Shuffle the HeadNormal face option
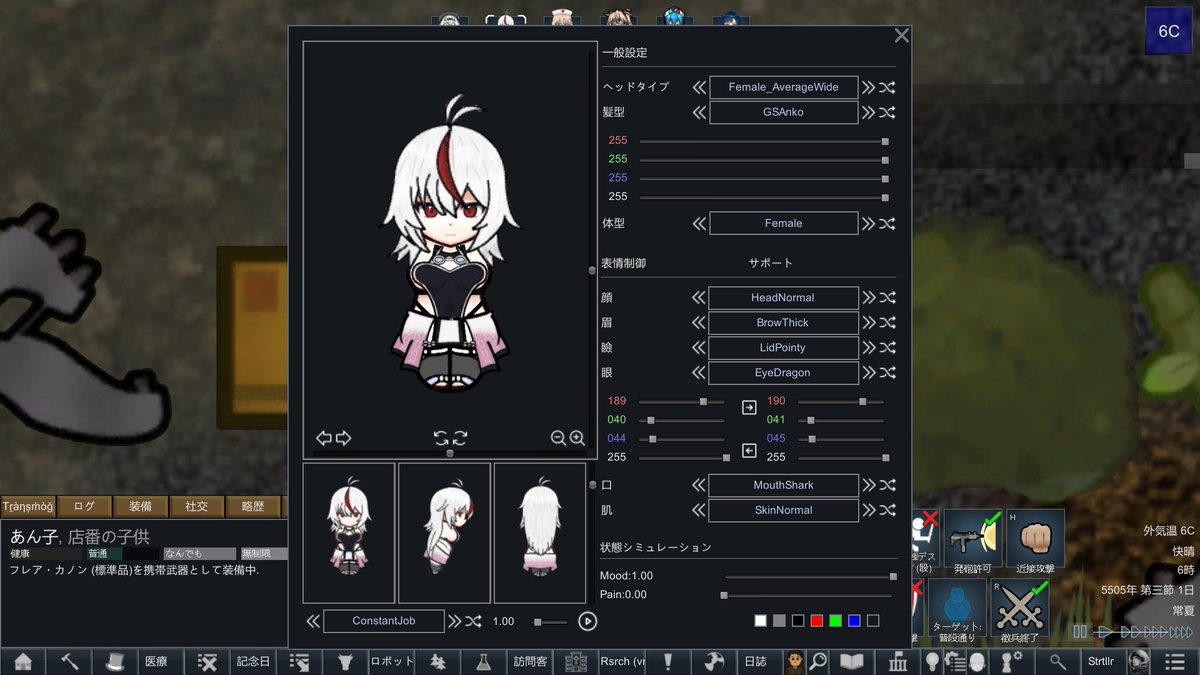Image resolution: width=1200 pixels, height=675 pixels. tap(887, 297)
